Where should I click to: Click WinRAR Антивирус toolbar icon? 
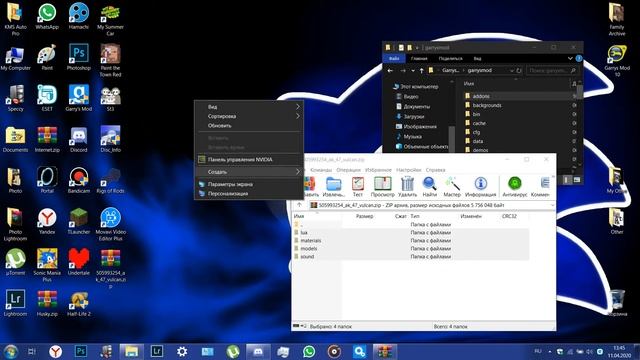[x=515, y=187]
